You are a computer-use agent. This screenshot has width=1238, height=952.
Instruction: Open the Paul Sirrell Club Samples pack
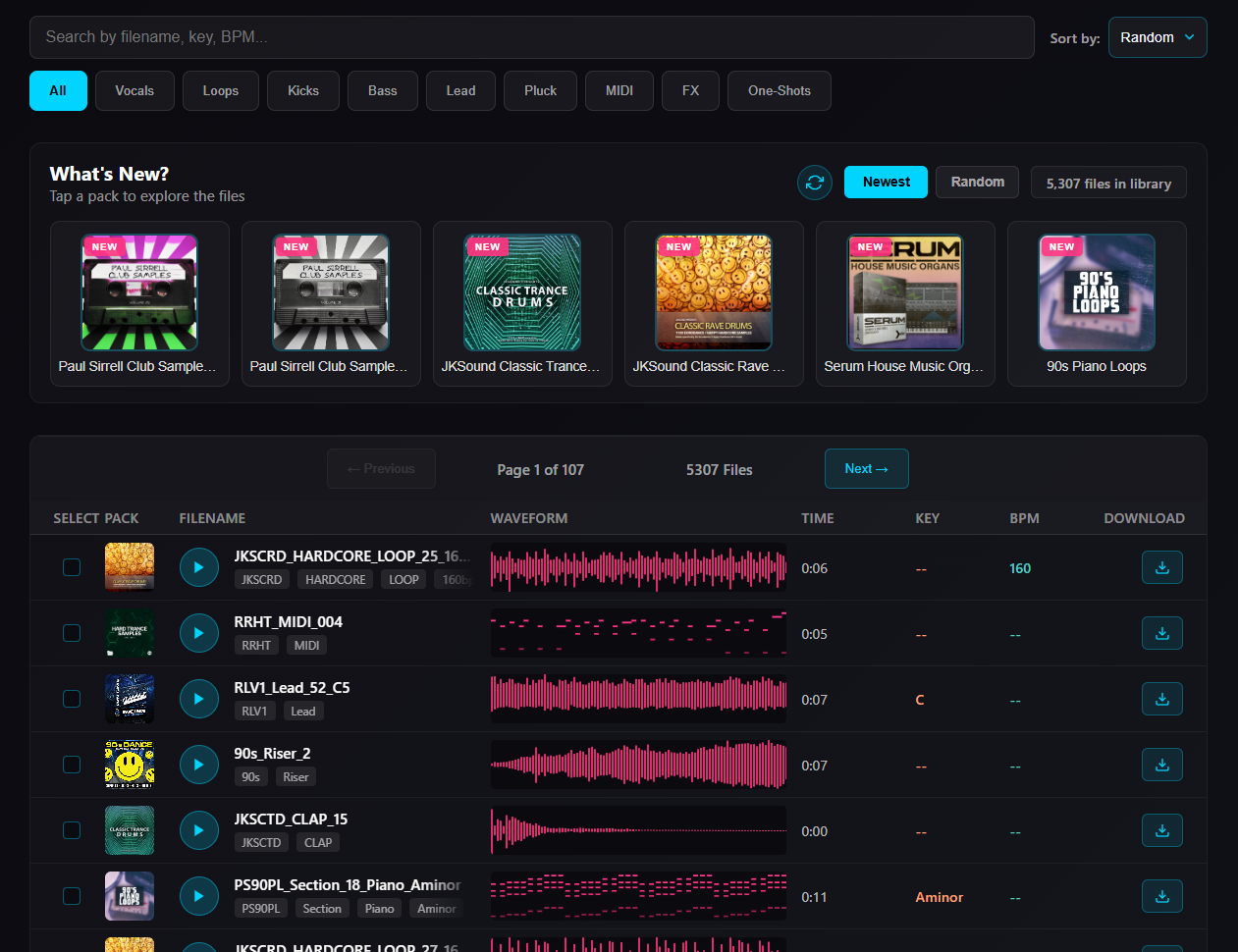[x=139, y=292]
